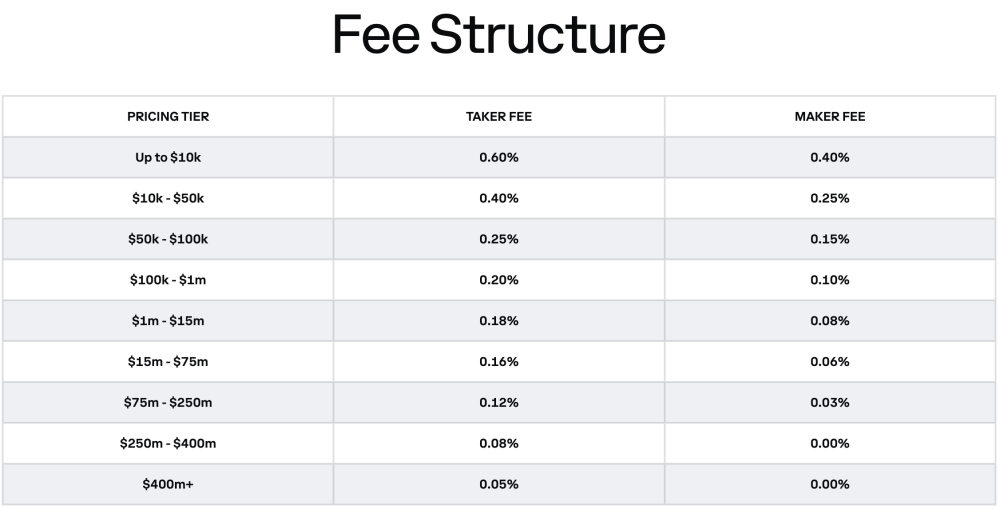Screen dimensions: 1000x509
Task: Select the 0.12% taker fee value
Action: [x=499, y=402]
